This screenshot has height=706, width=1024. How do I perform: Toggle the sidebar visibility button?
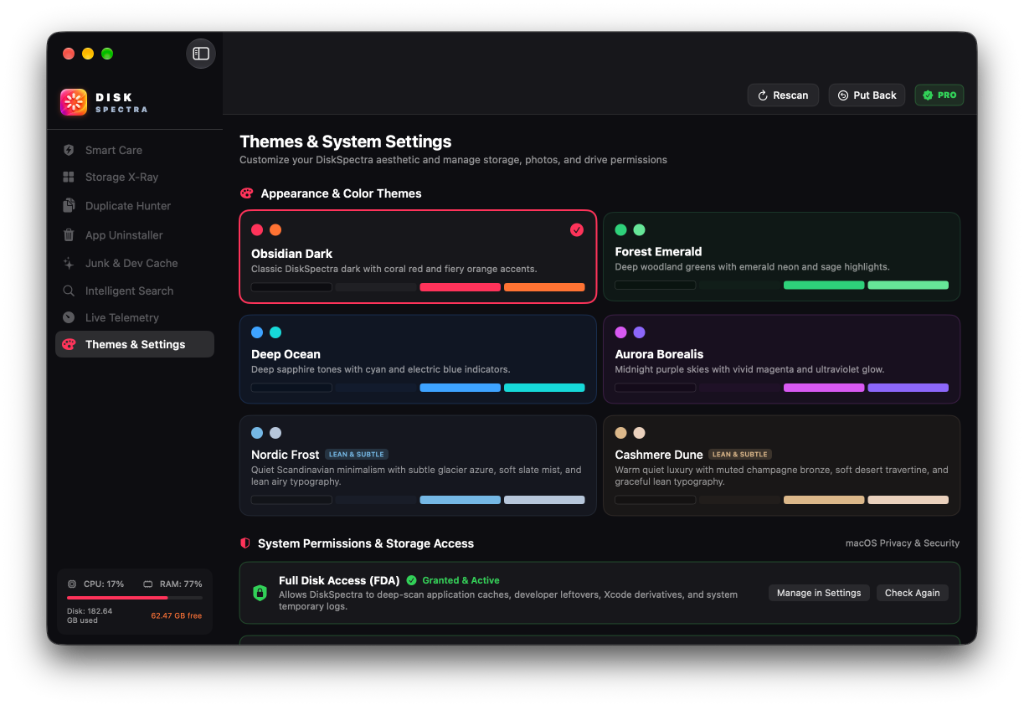(200, 54)
